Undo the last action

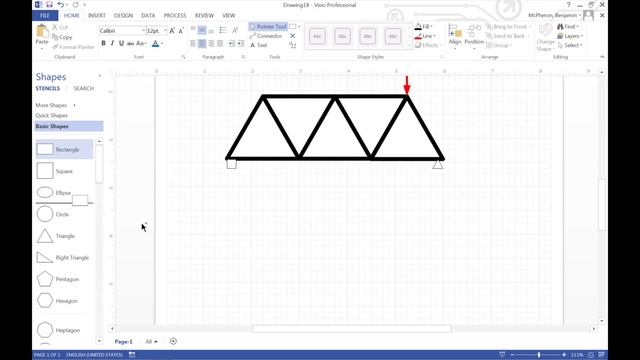coord(60,4)
